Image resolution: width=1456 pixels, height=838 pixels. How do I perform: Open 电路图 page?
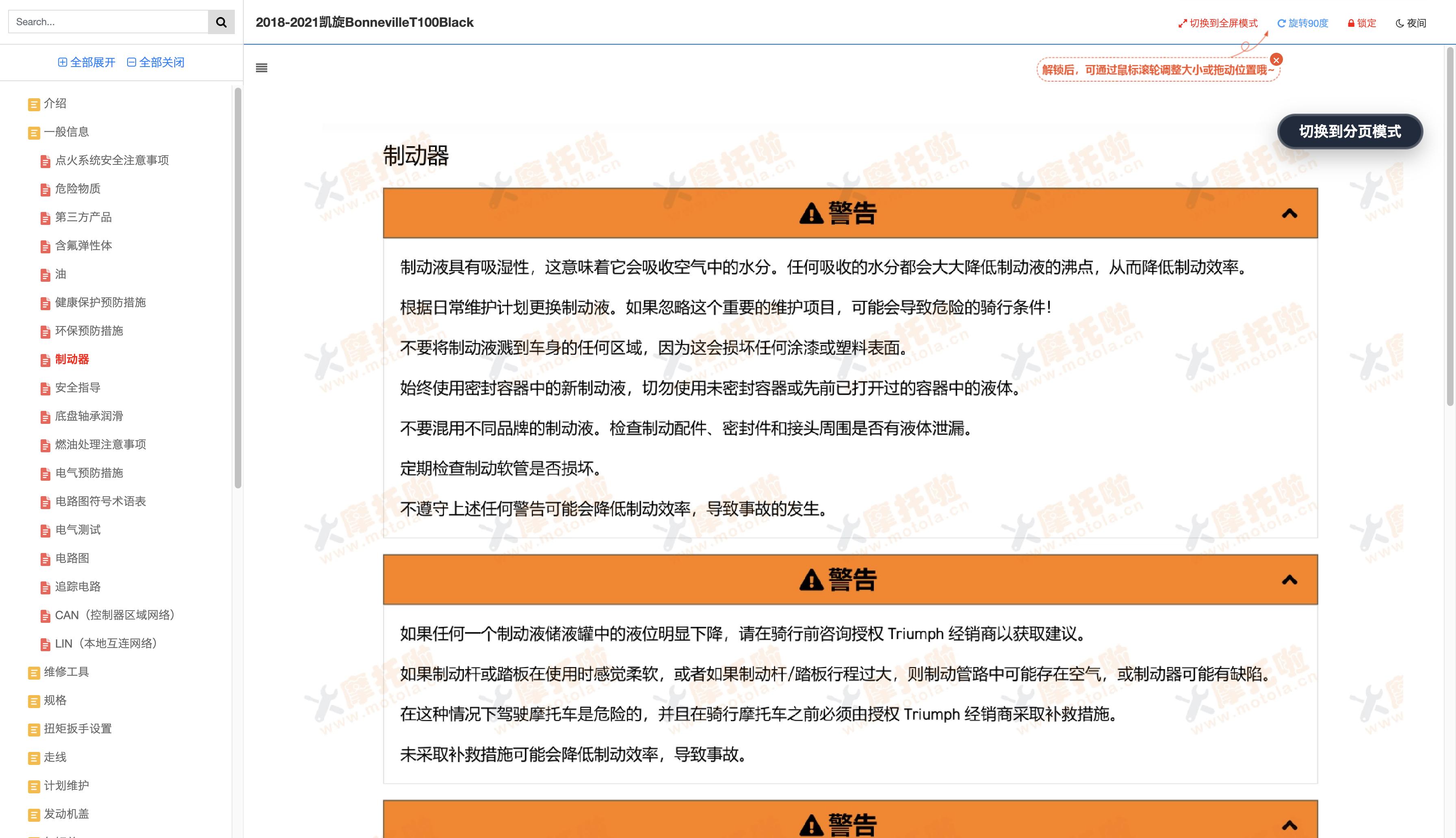click(72, 558)
